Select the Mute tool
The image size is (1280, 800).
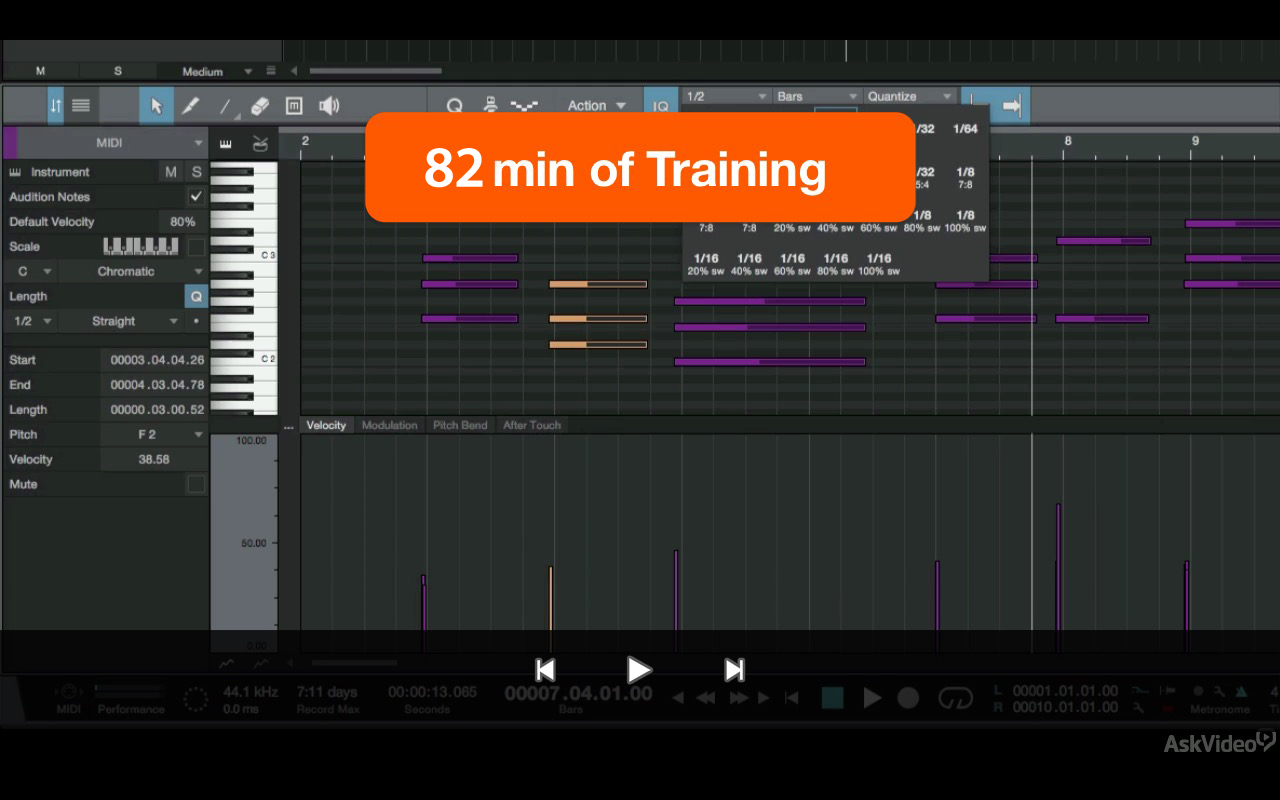[294, 105]
